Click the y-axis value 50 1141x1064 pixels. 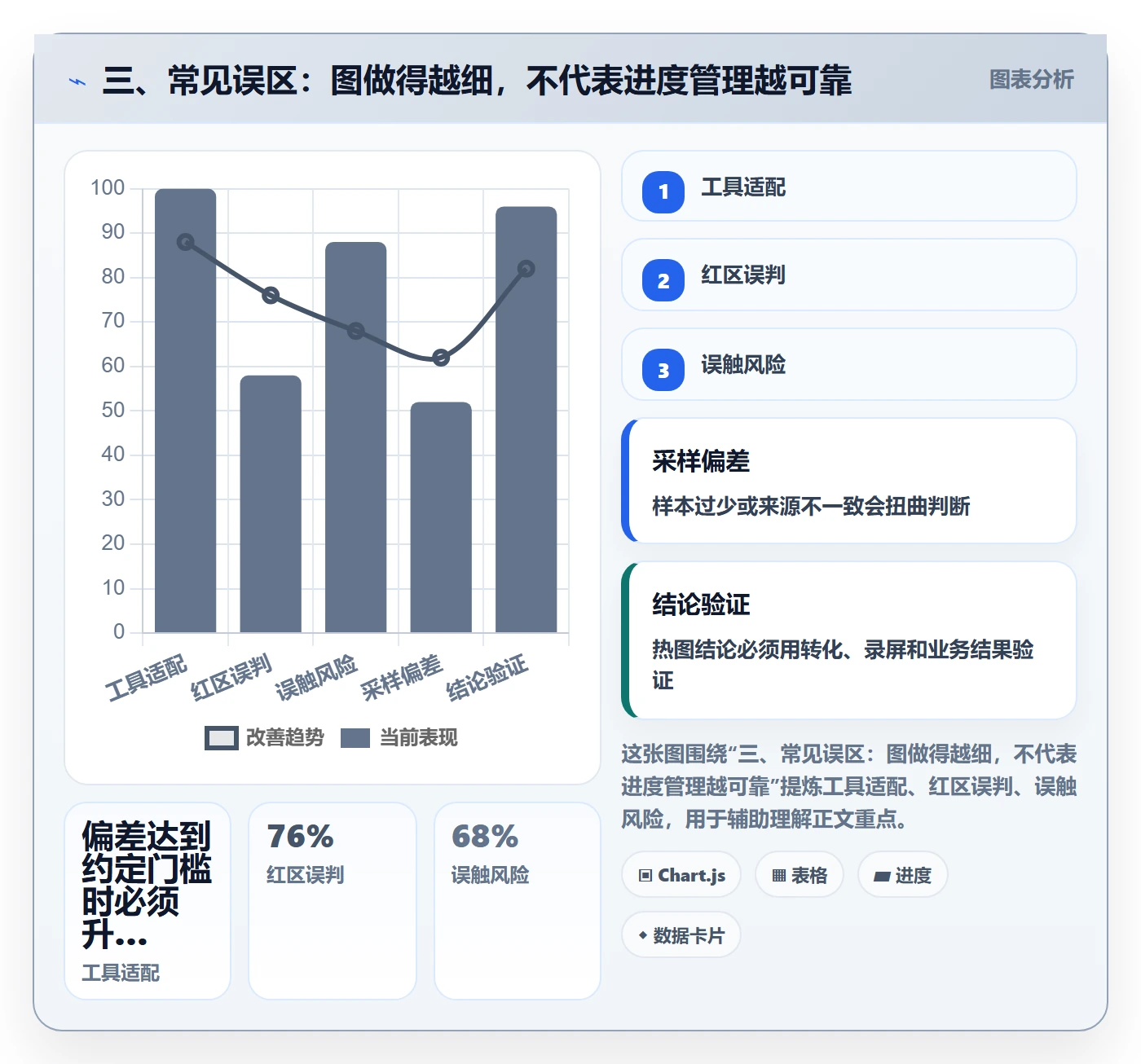(113, 410)
